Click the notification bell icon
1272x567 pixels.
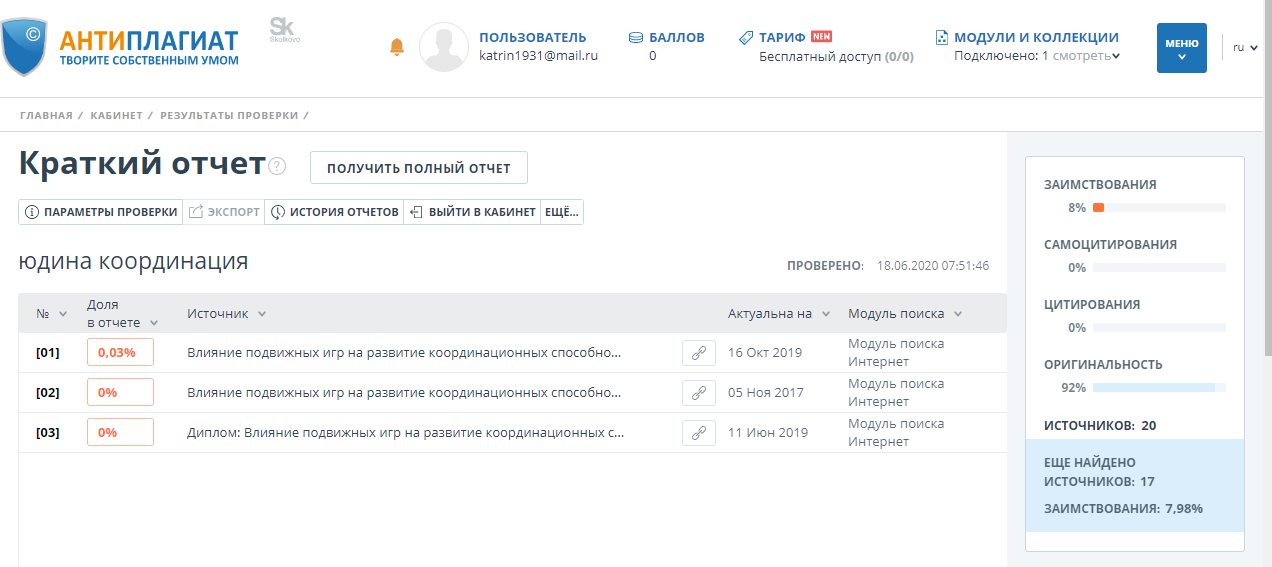(x=397, y=47)
